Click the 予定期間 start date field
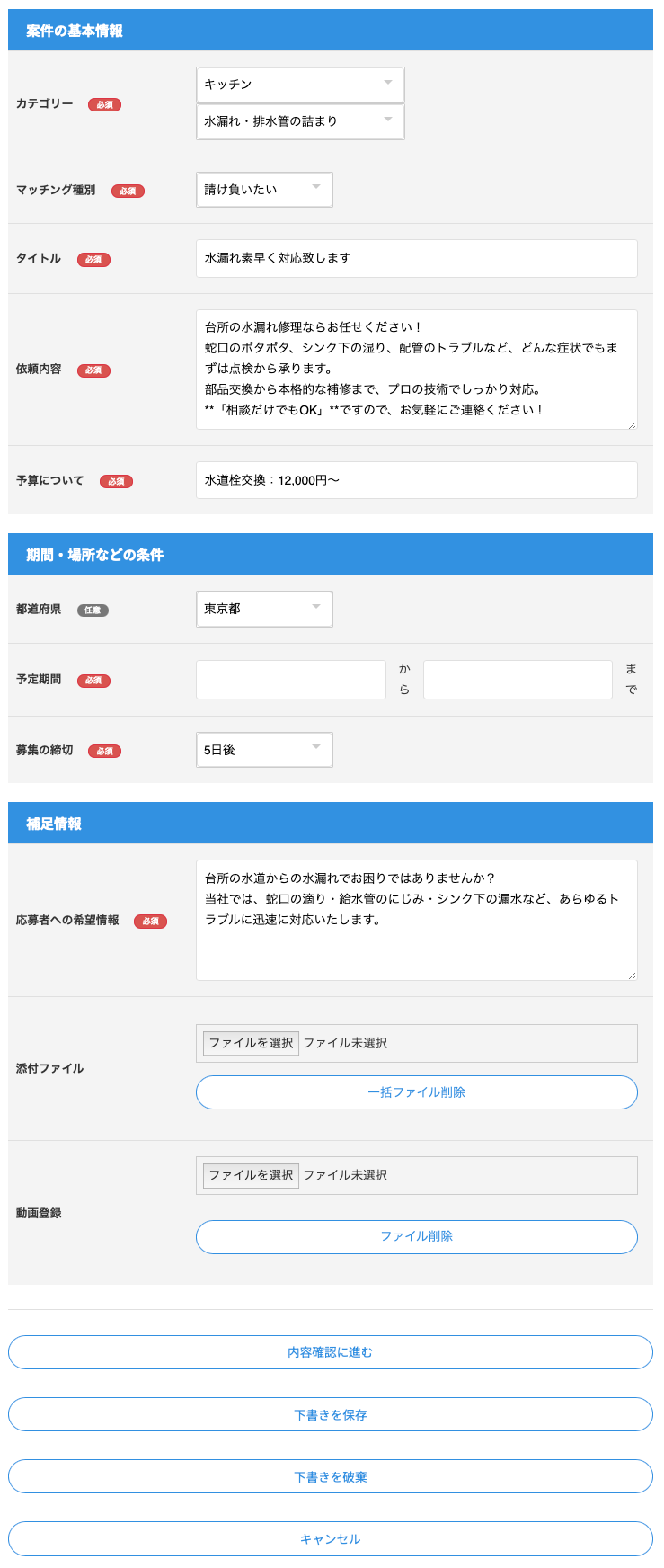The height and width of the screenshot is (1568, 664). coord(290,680)
